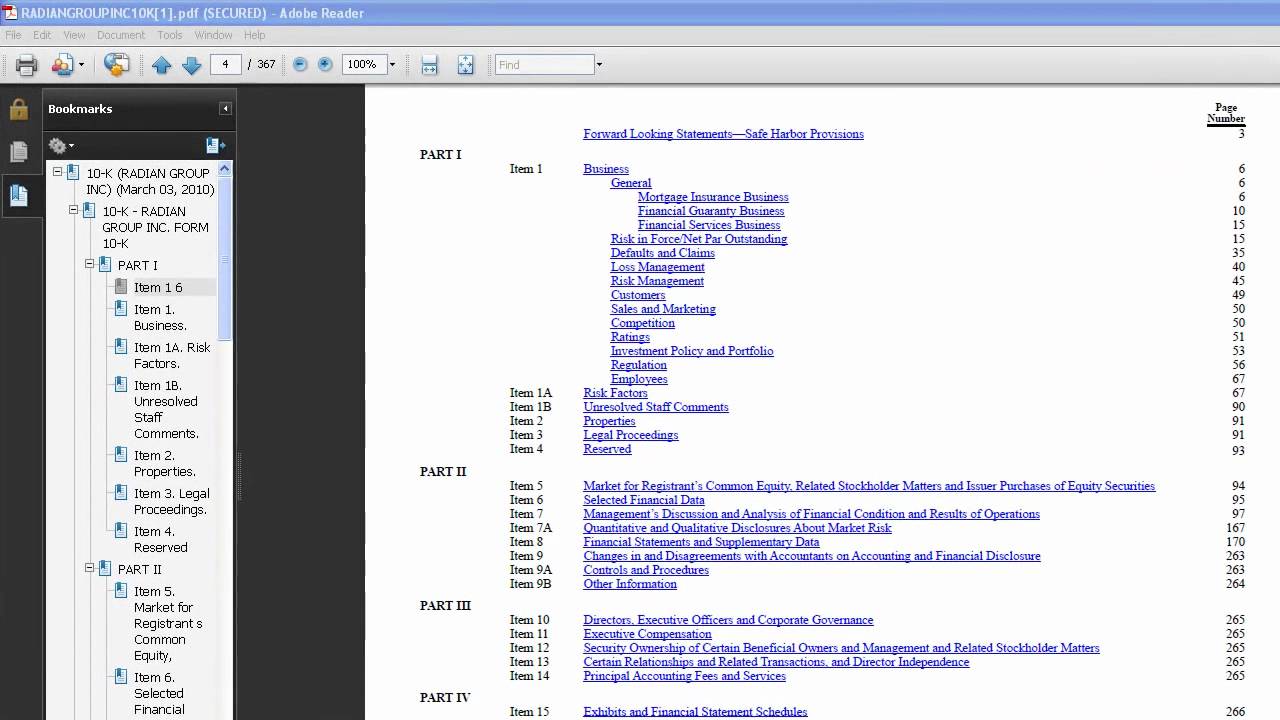The height and width of the screenshot is (720, 1280).
Task: Open the Investment Policy and Portfolio link
Action: 692,351
